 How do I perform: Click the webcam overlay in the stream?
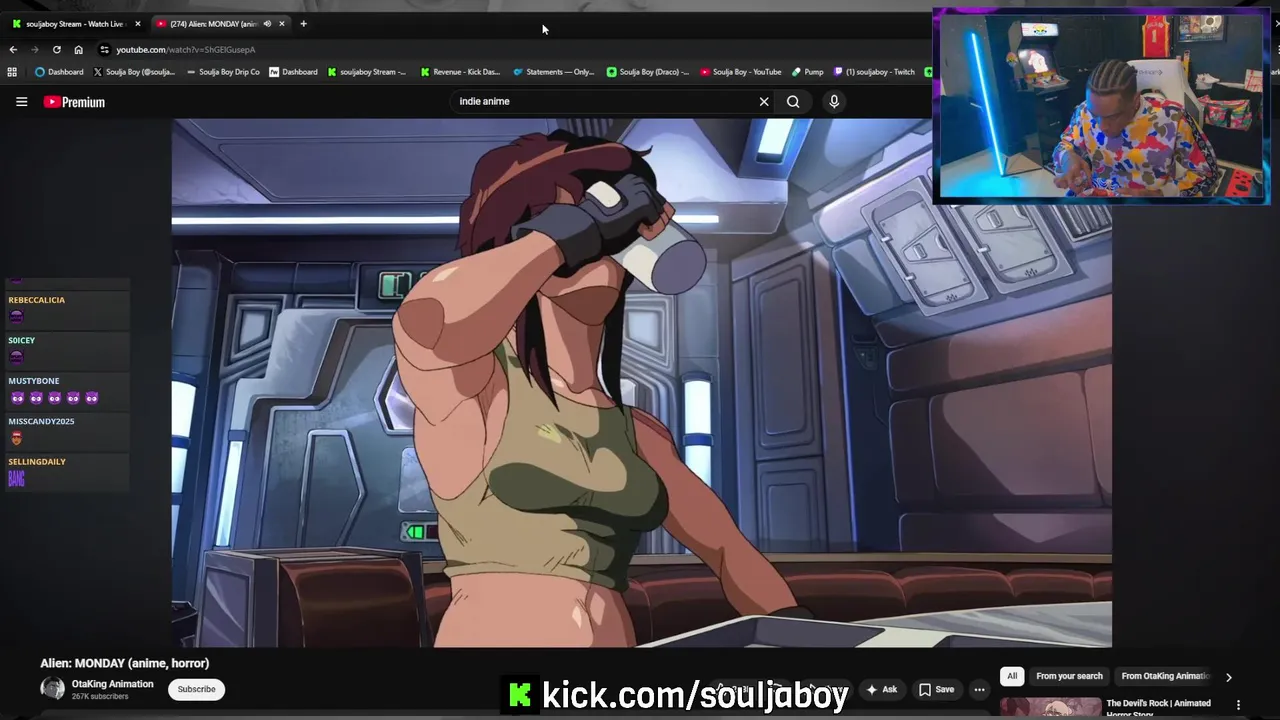(x=1101, y=106)
